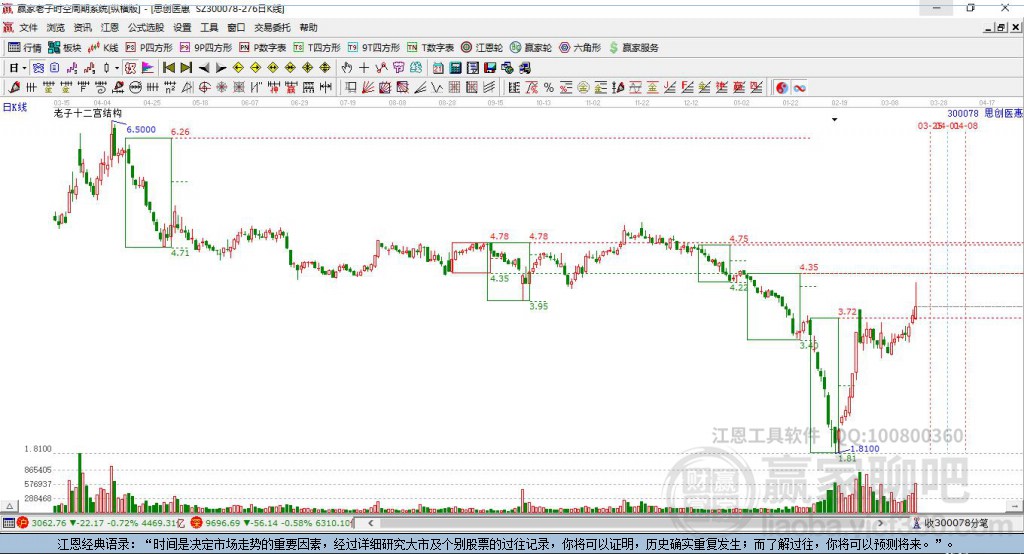Select the percent retracement tool

(x=549, y=88)
